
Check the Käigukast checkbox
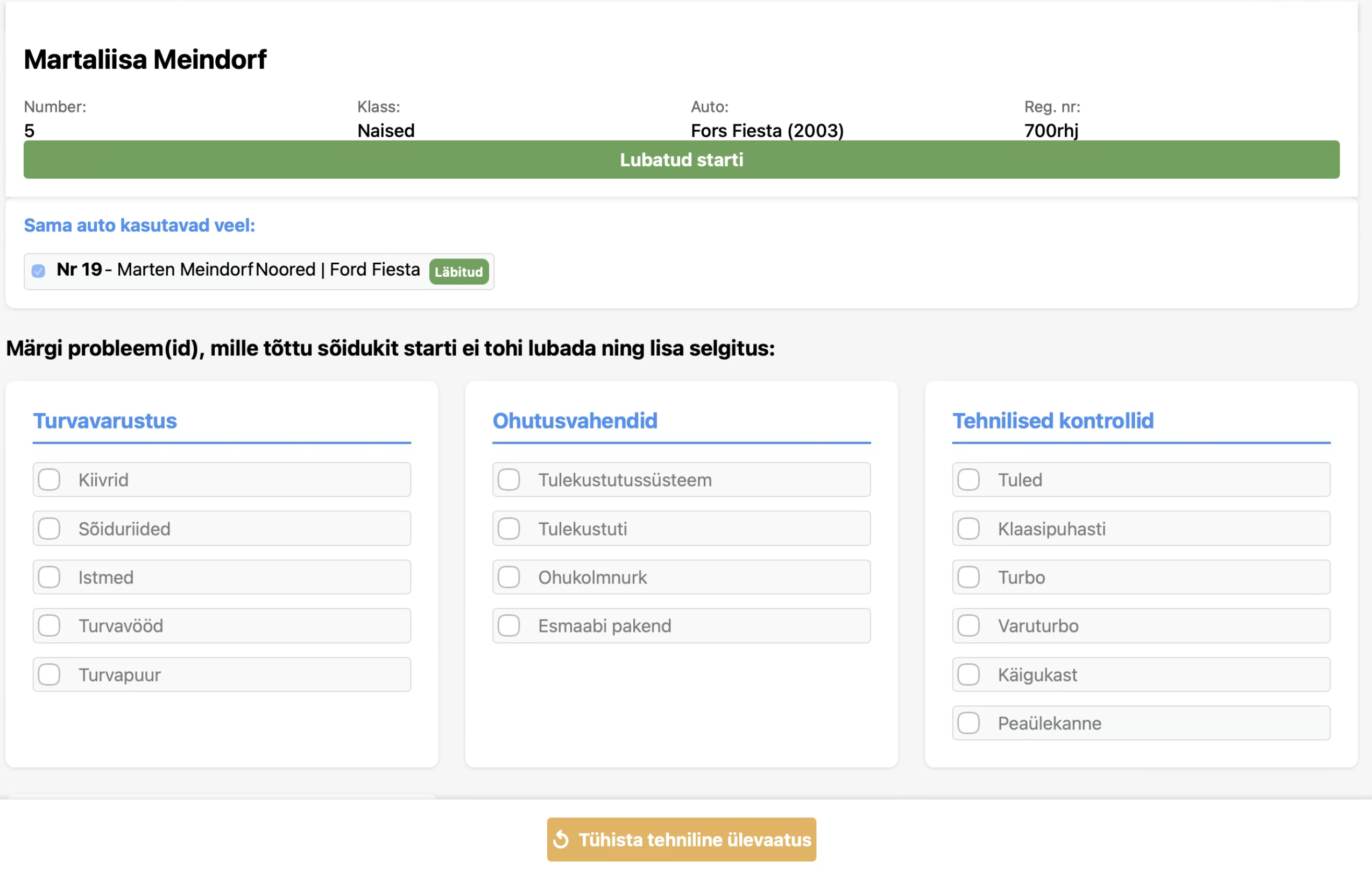968,674
